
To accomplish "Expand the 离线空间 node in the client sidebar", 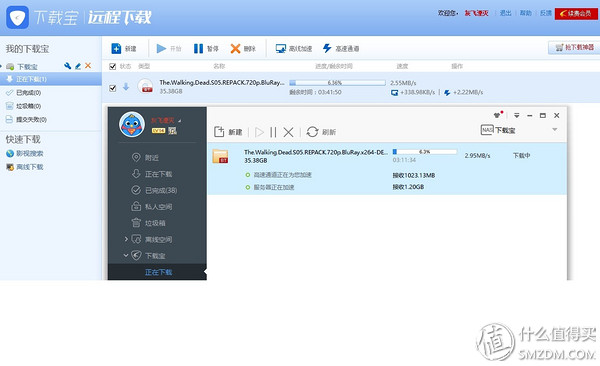I will point(126,239).
